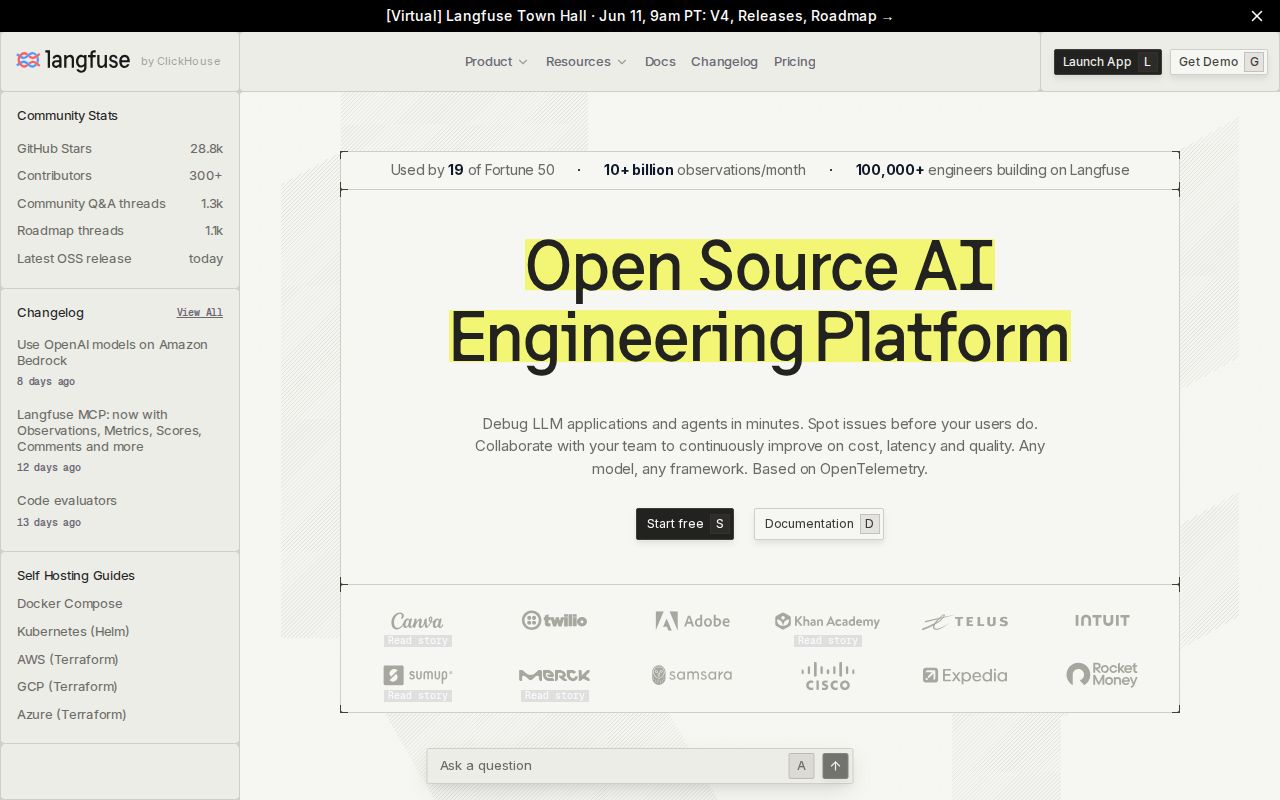Open the Merck customer logo
Viewport: 1280px width, 800px height.
click(554, 675)
